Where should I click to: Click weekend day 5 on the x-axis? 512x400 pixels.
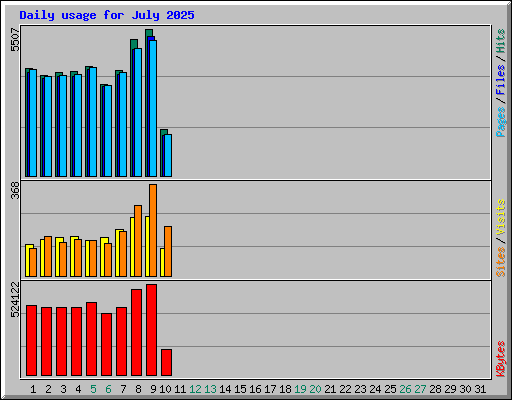pos(93,389)
